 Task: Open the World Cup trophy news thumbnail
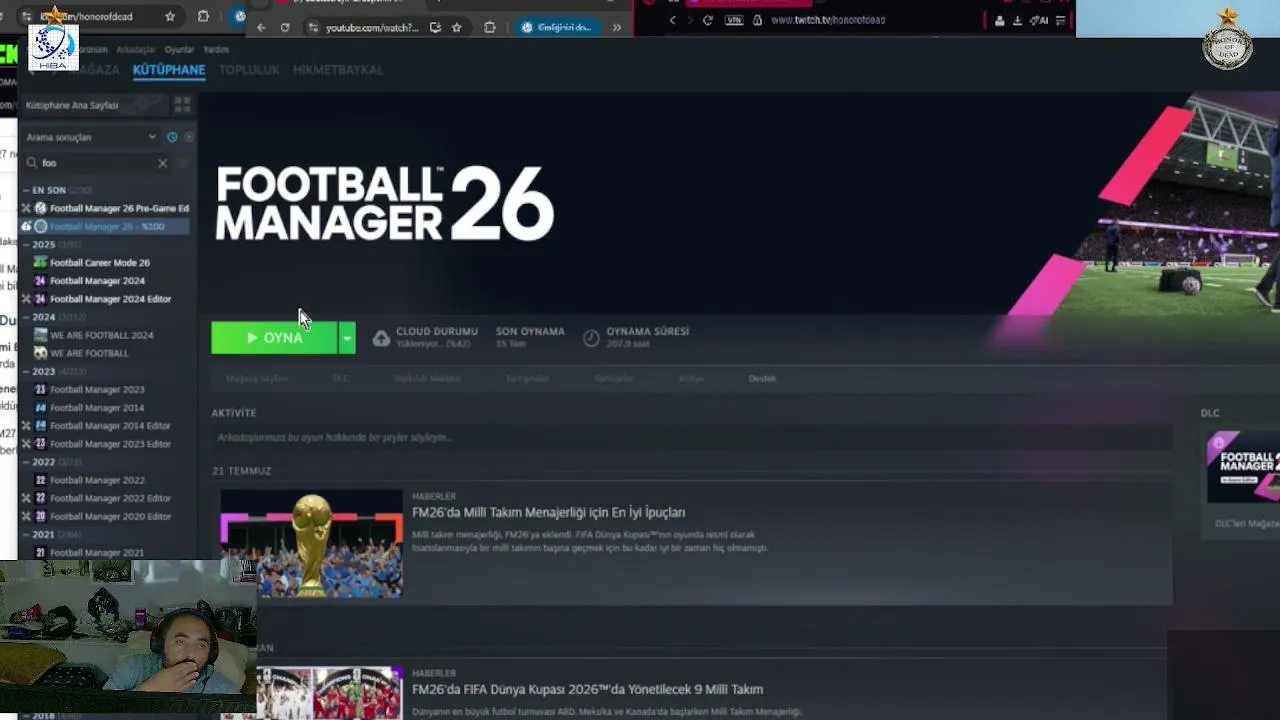pyautogui.click(x=311, y=543)
